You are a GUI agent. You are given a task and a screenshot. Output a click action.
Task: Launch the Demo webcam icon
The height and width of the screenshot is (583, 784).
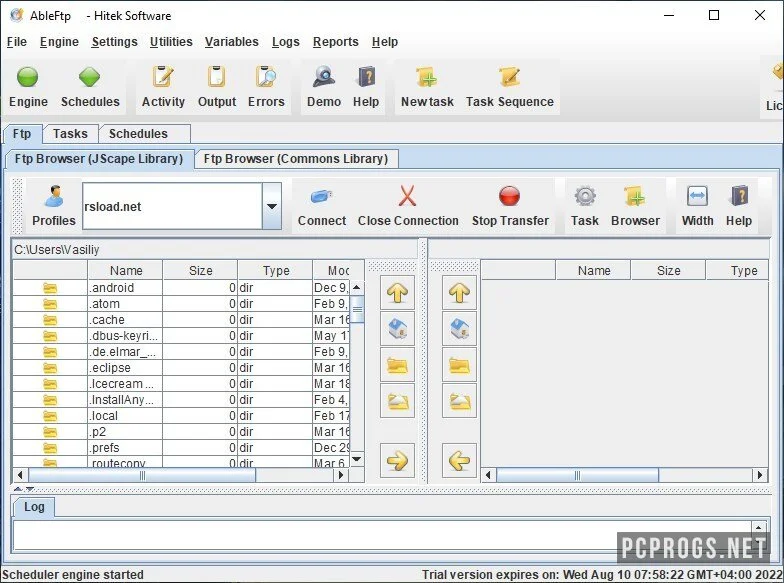[x=324, y=78]
